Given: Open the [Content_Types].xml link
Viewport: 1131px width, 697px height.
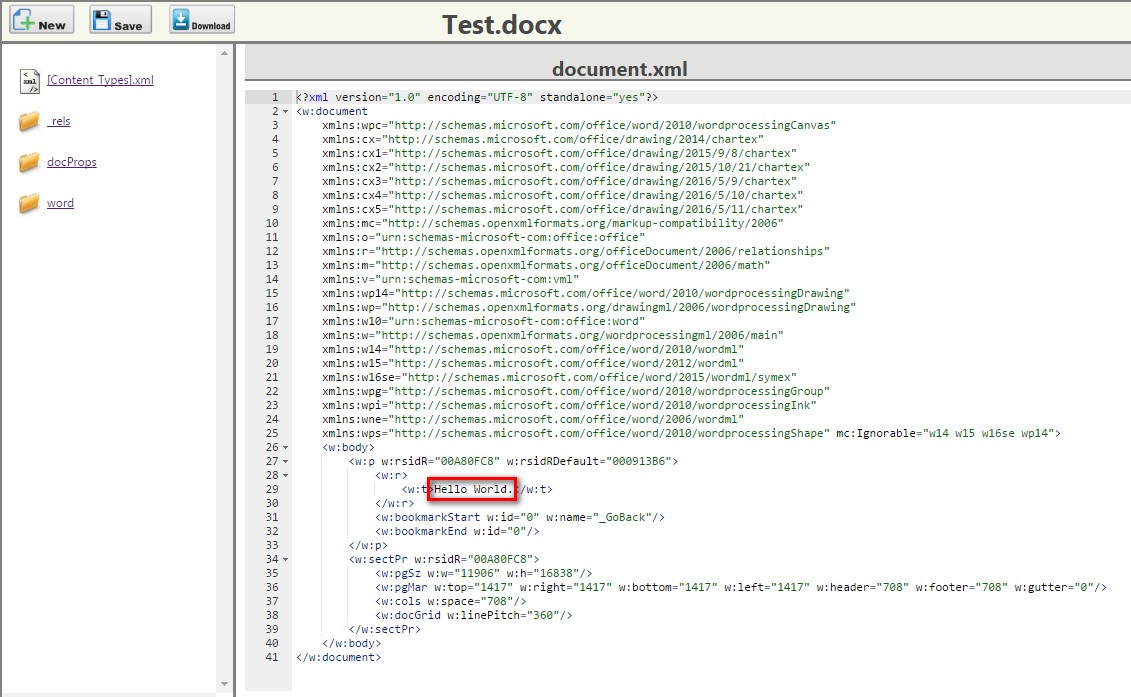Looking at the screenshot, I should point(100,80).
